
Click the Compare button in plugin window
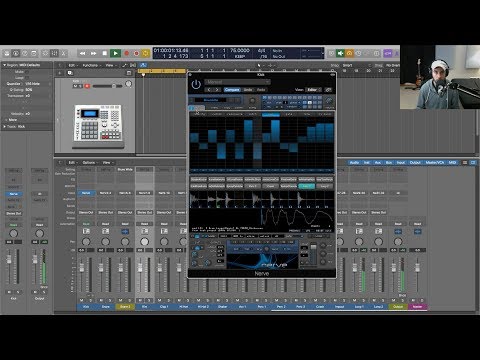click(x=232, y=90)
